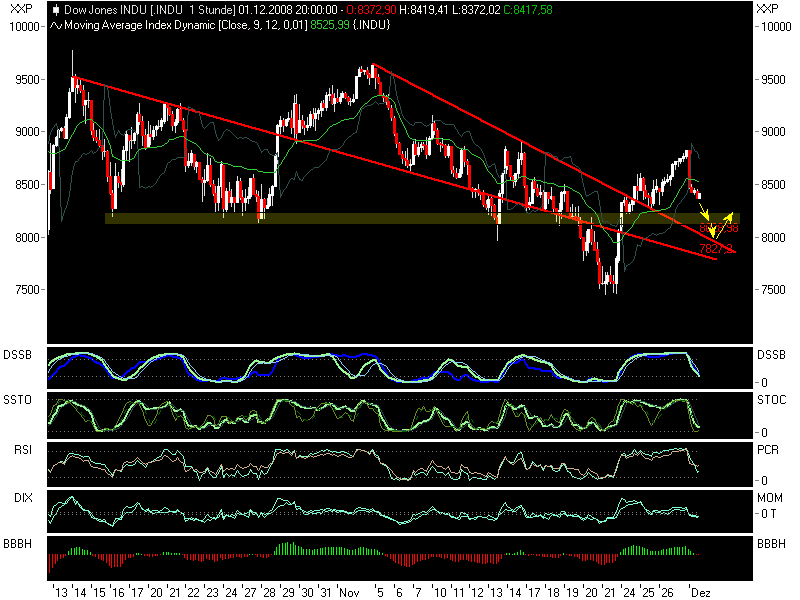
Task: Click the high value H:8419,41
Action: tap(424, 10)
